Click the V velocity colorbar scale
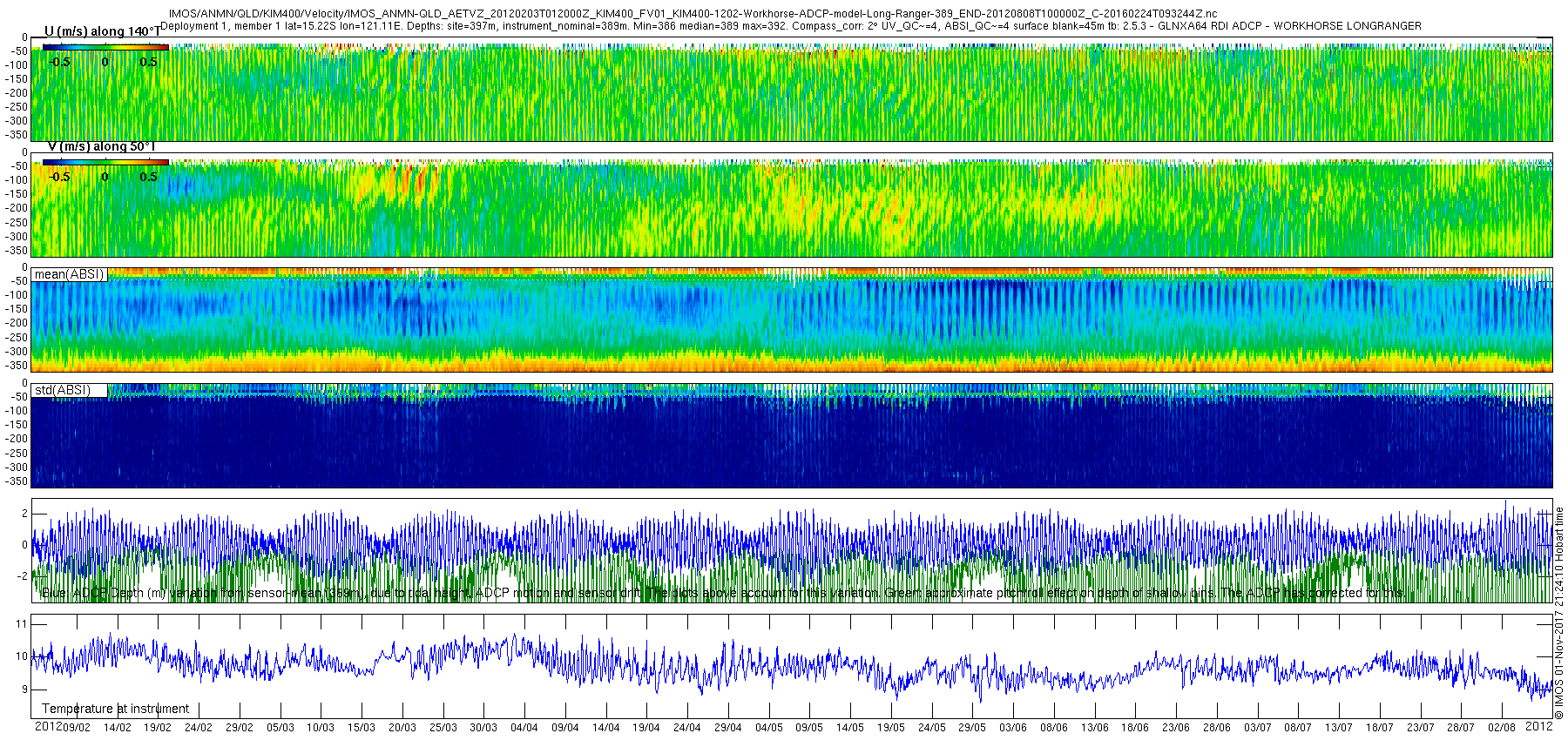Screen dimensions: 1568x740 tap(105, 162)
